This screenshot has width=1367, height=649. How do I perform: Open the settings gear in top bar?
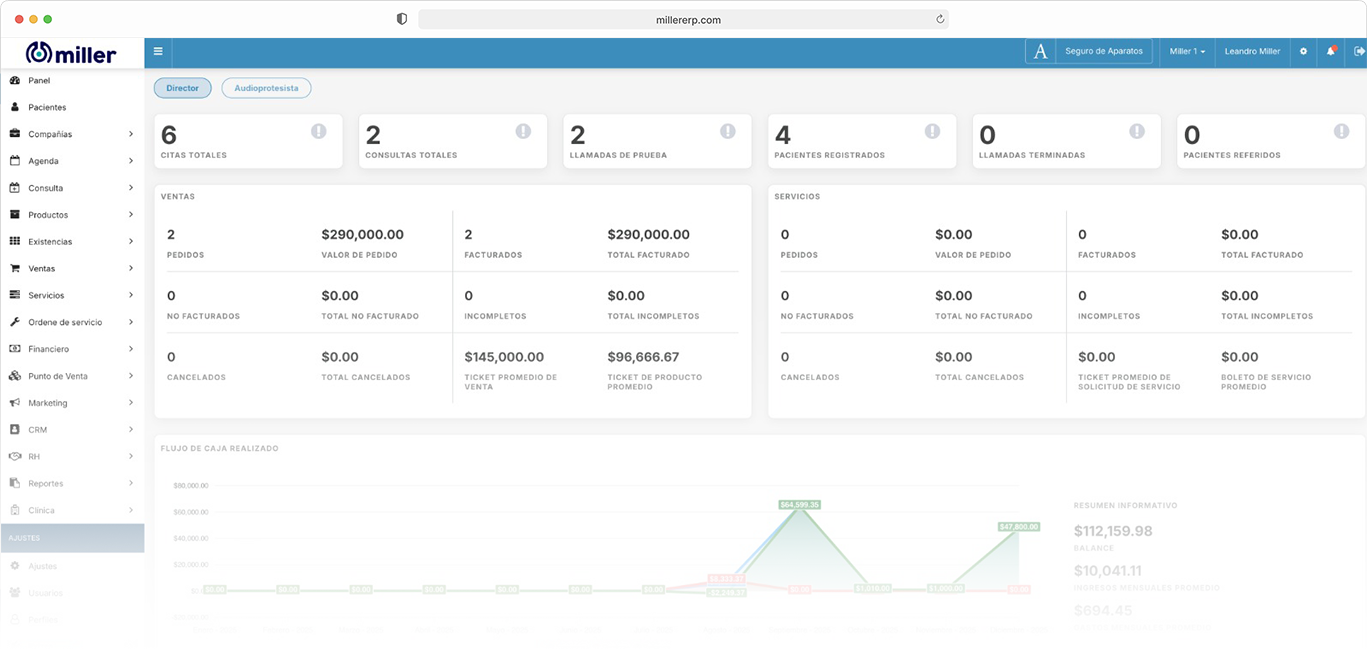click(x=1303, y=51)
